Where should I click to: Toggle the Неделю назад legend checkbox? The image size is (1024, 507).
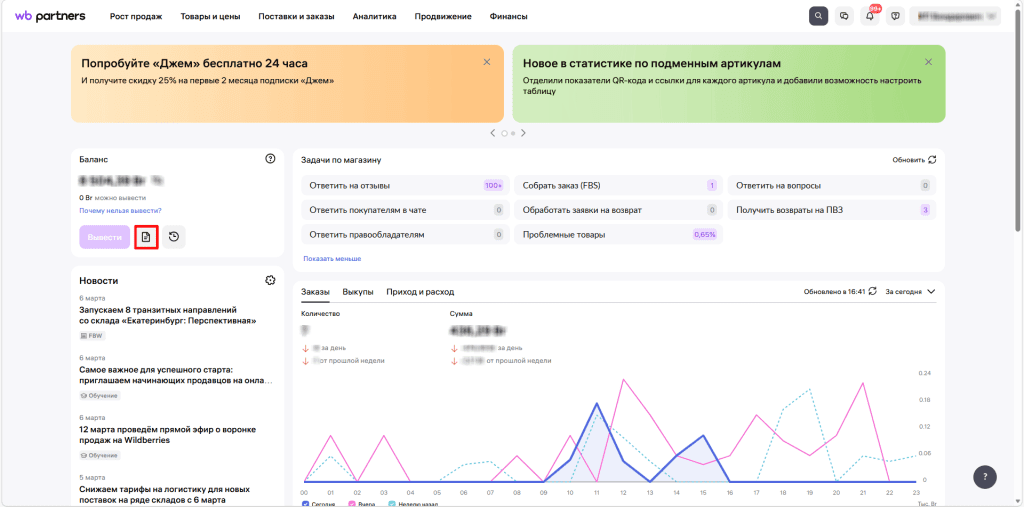393,504
